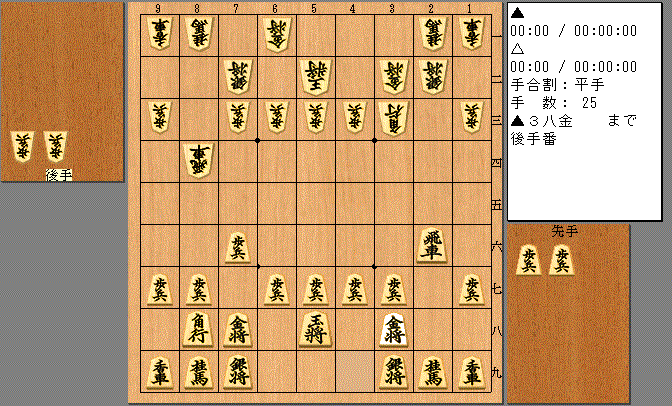This screenshot has height=406, width=672.
Task: Select Sente's silver on square 3九
Action: [x=393, y=373]
